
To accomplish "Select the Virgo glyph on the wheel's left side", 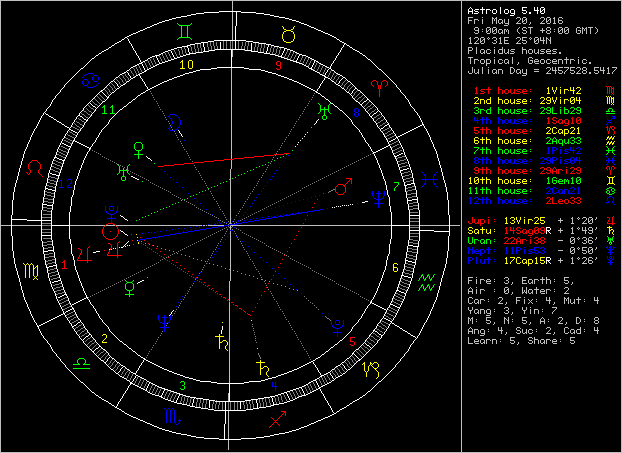I will [33, 270].
